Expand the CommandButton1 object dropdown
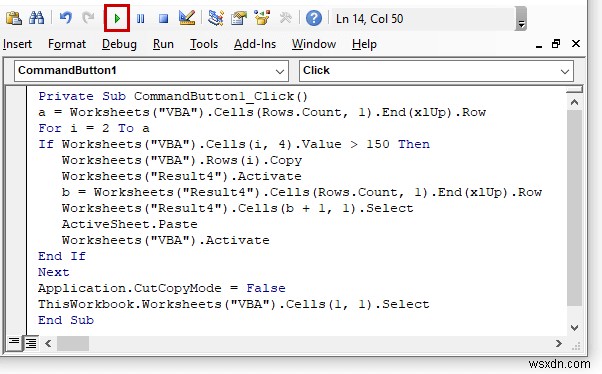 [x=280, y=71]
